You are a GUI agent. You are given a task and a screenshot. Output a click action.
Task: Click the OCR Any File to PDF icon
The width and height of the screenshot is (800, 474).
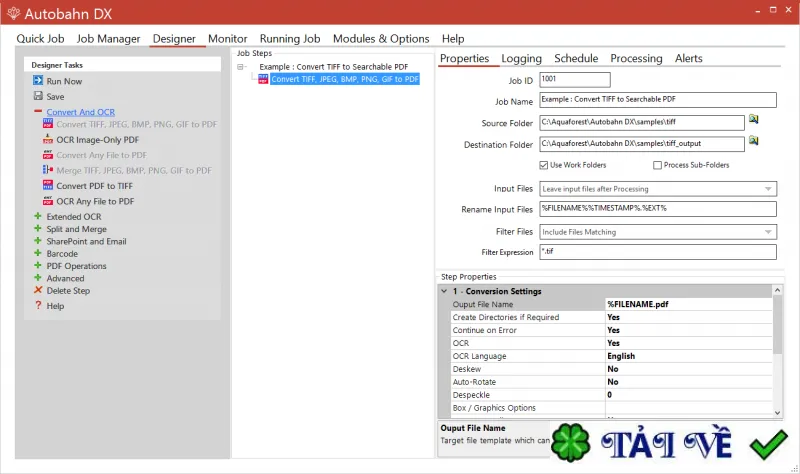click(48, 201)
